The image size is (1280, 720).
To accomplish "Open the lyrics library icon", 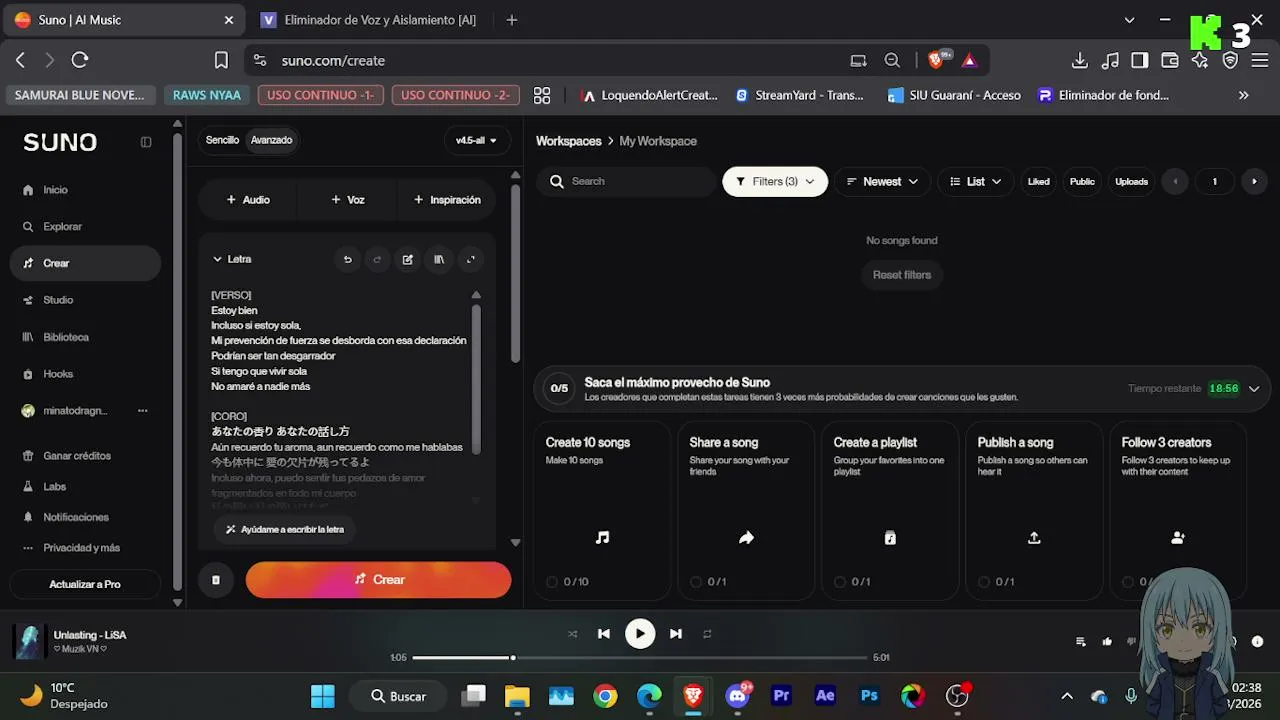I will tap(439, 259).
